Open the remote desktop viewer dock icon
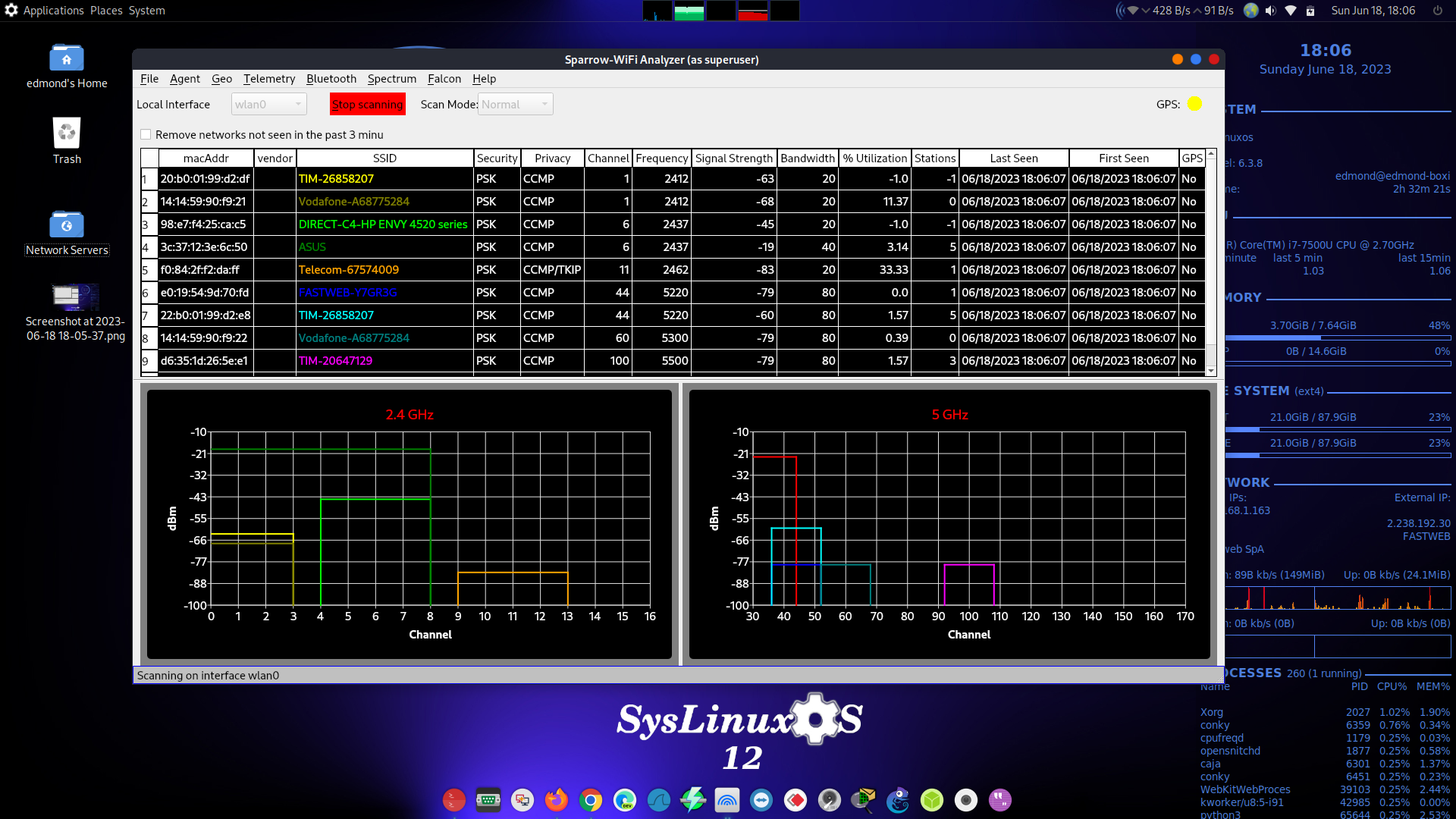This screenshot has height=819, width=1456. 522,800
